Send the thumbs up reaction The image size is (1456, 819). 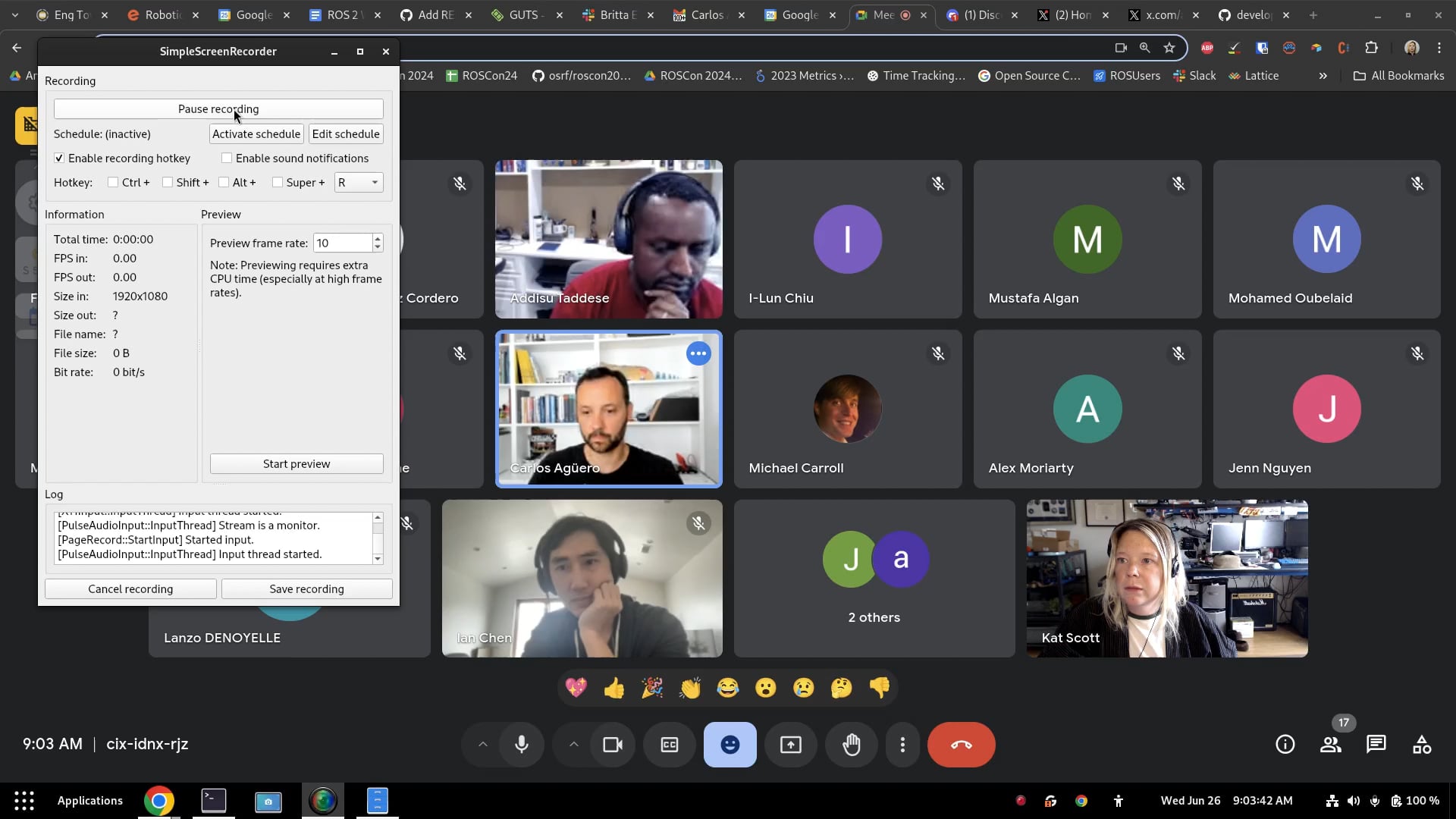point(614,688)
